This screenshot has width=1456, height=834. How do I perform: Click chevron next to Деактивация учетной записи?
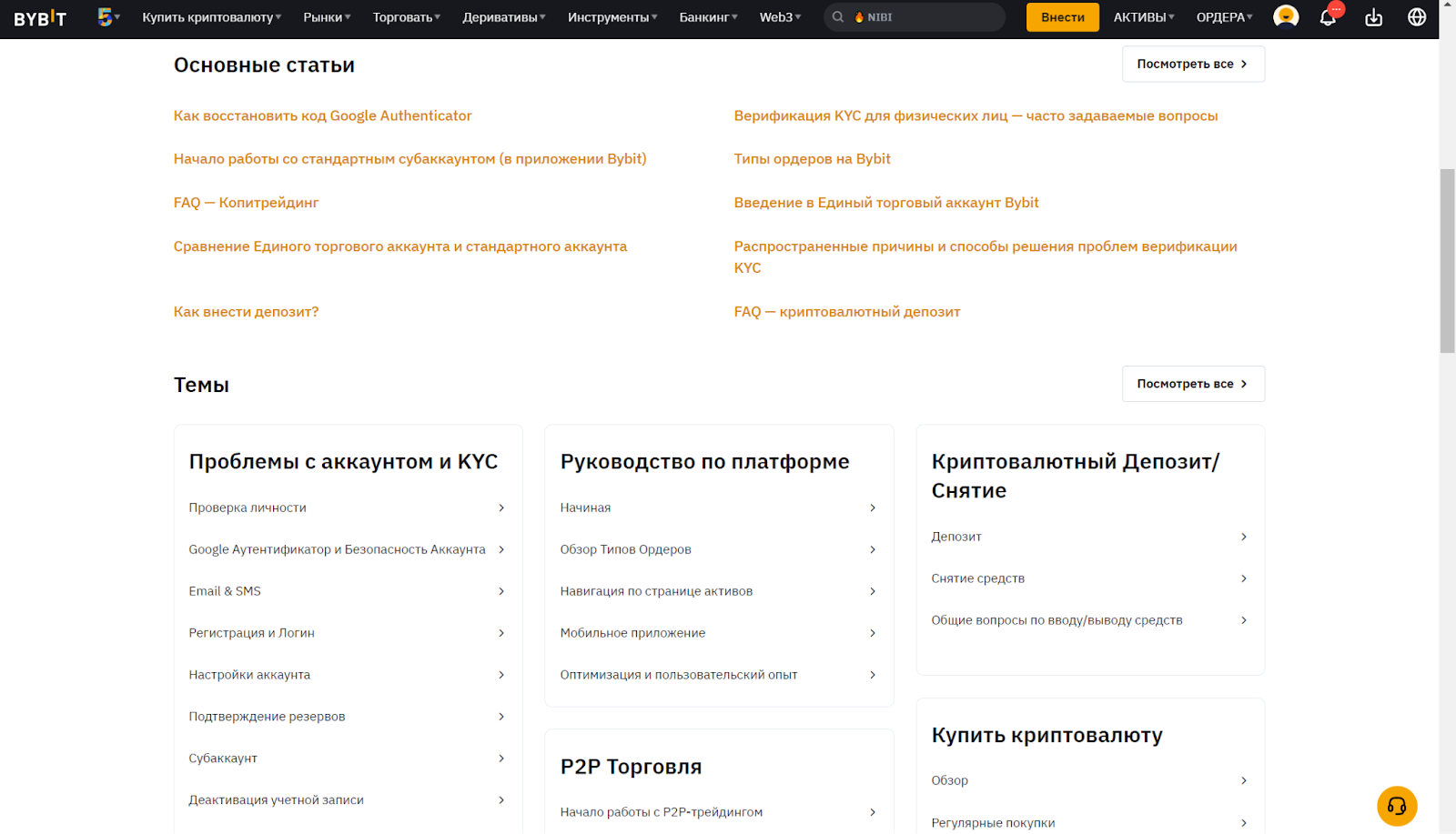tap(501, 800)
